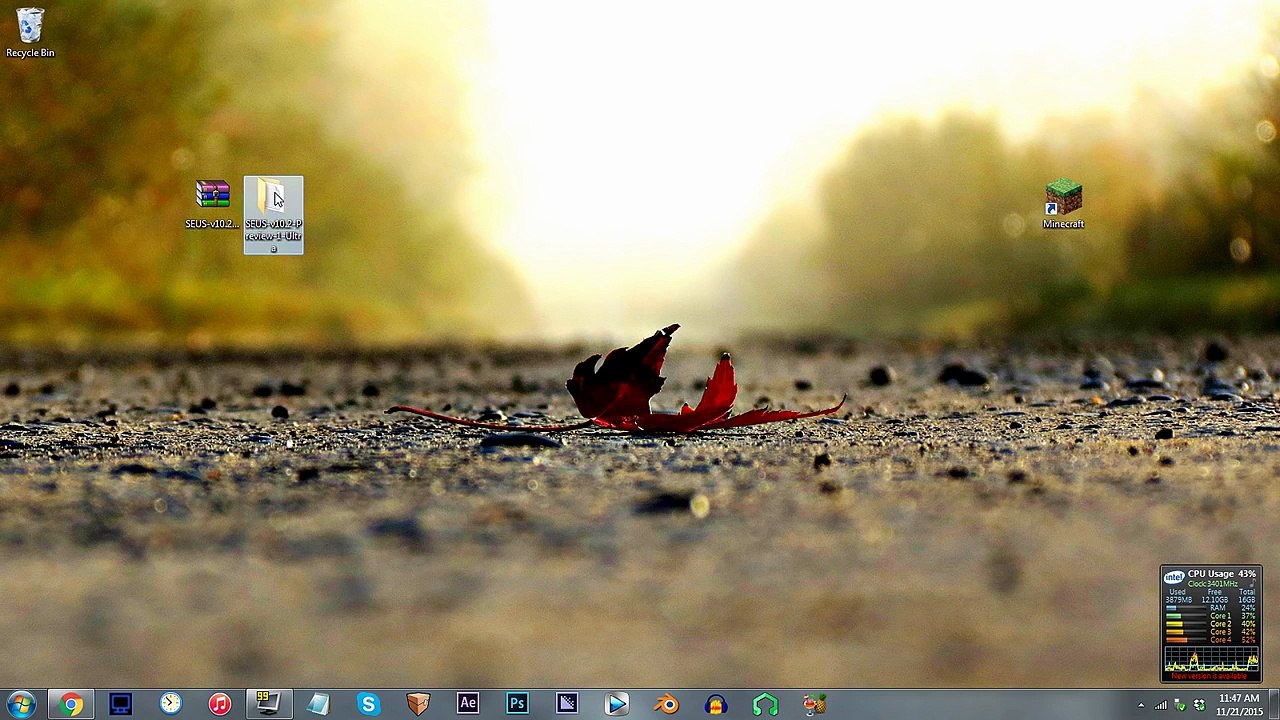
Task: Click the '16GB' total memory value
Action: pos(1247,600)
